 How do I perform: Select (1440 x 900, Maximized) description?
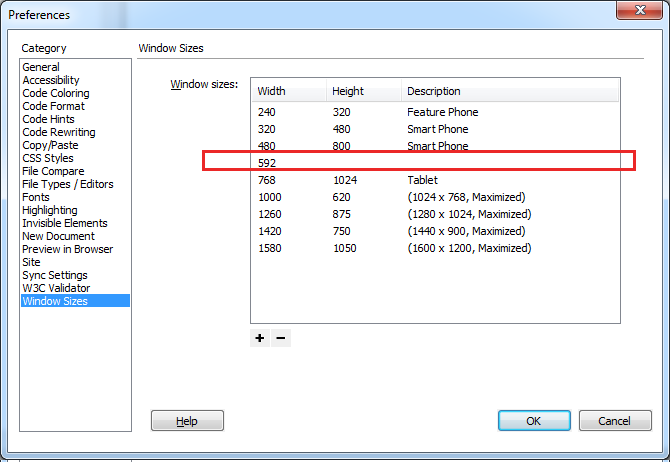(x=466, y=231)
